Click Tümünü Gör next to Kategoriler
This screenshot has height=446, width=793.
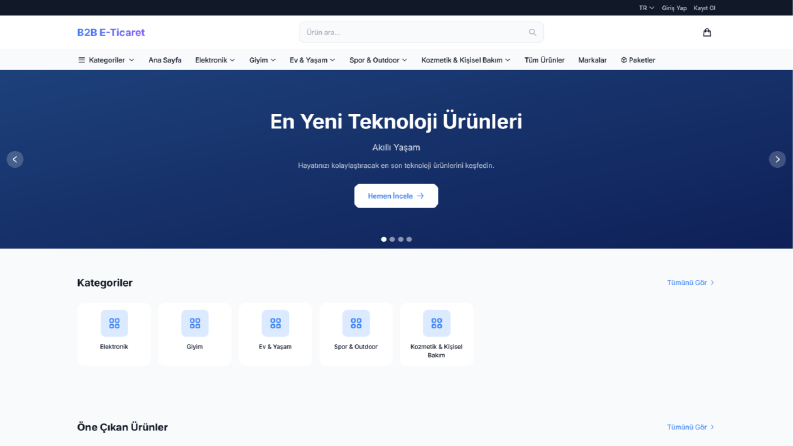690,283
